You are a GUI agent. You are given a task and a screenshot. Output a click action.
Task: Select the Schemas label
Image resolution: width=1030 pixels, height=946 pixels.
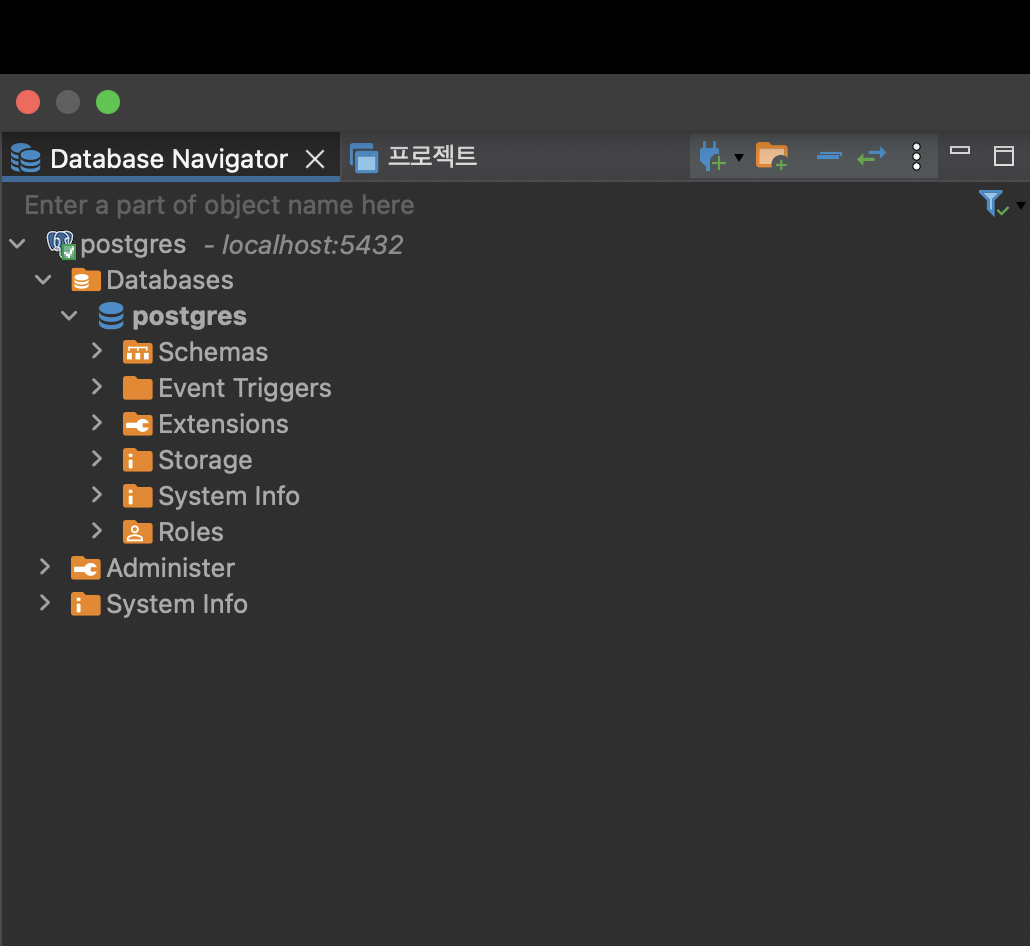(x=213, y=352)
